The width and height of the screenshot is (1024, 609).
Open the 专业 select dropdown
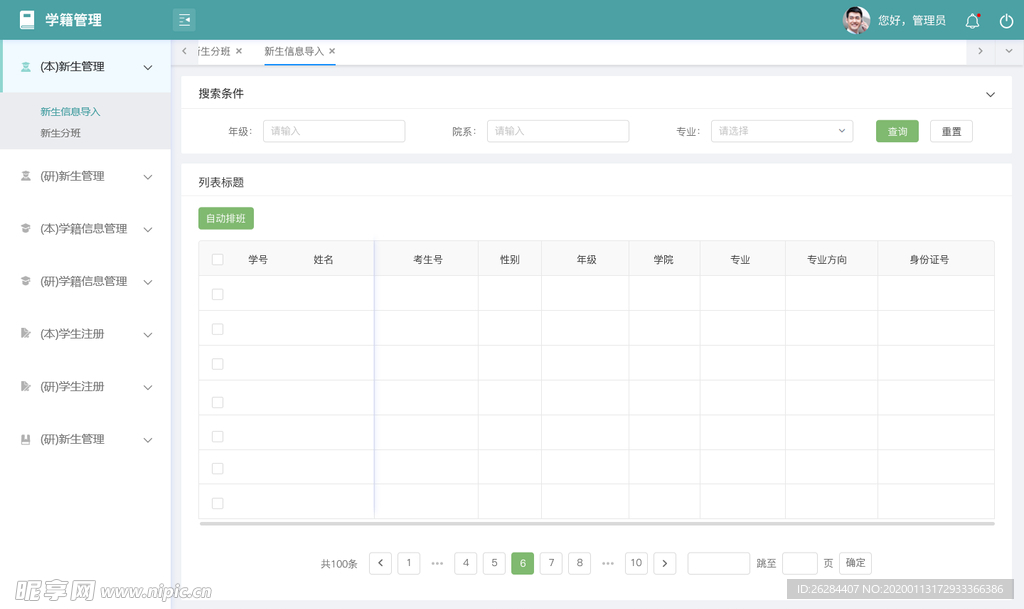point(781,131)
